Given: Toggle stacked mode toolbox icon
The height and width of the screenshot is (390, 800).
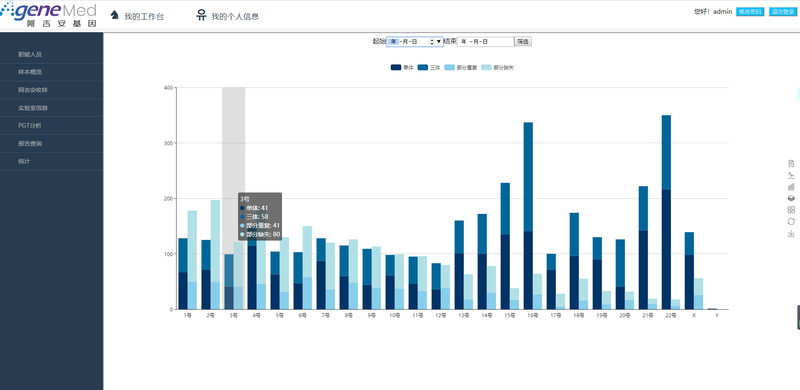Looking at the screenshot, I should click(791, 198).
